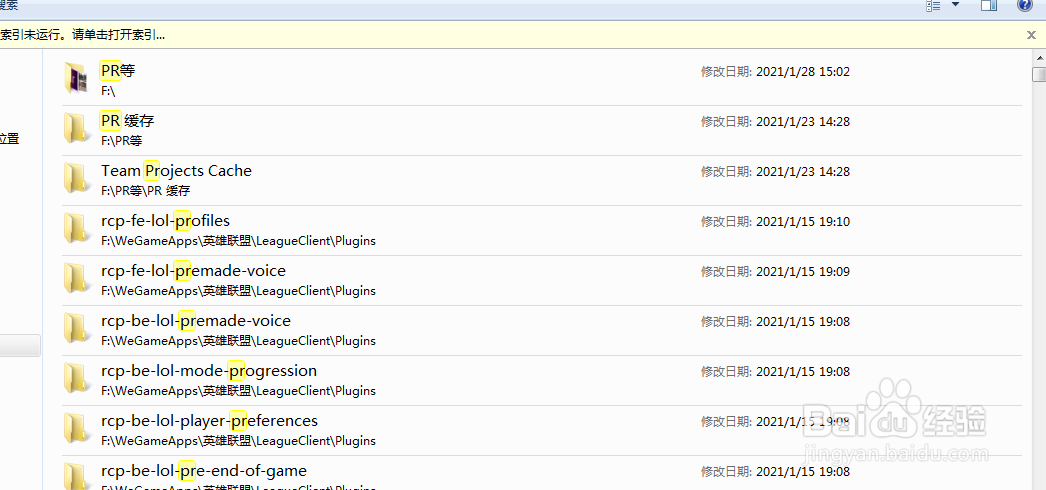Viewport: 1046px width, 490px height.
Task: Click the rcp-fe-lol-premade-voice folder icon
Action: pyautogui.click(x=75, y=278)
